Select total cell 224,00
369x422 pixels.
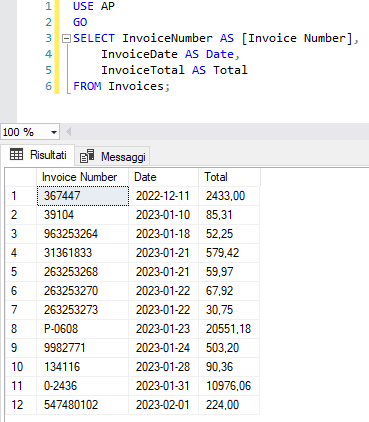coord(229,405)
